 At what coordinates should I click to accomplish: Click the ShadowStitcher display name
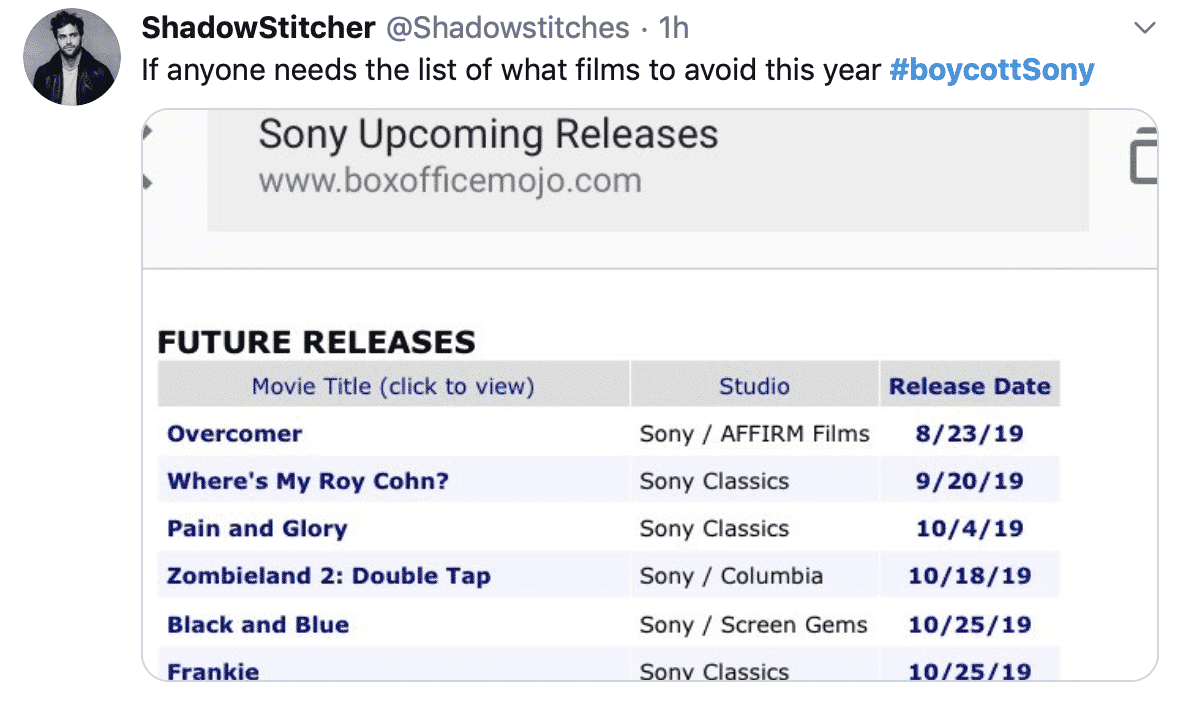coord(259,28)
